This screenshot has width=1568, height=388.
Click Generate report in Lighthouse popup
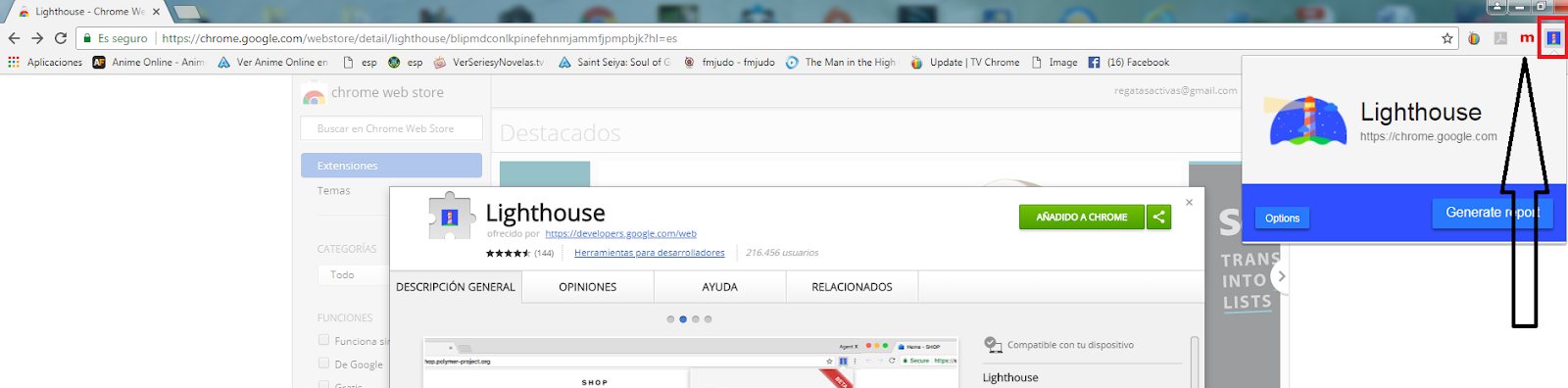[1493, 213]
